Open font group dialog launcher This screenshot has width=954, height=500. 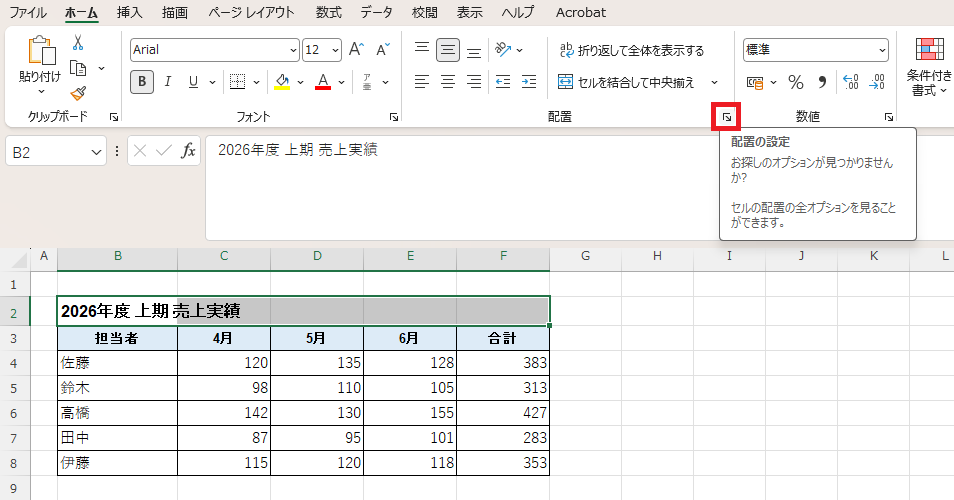(x=394, y=117)
